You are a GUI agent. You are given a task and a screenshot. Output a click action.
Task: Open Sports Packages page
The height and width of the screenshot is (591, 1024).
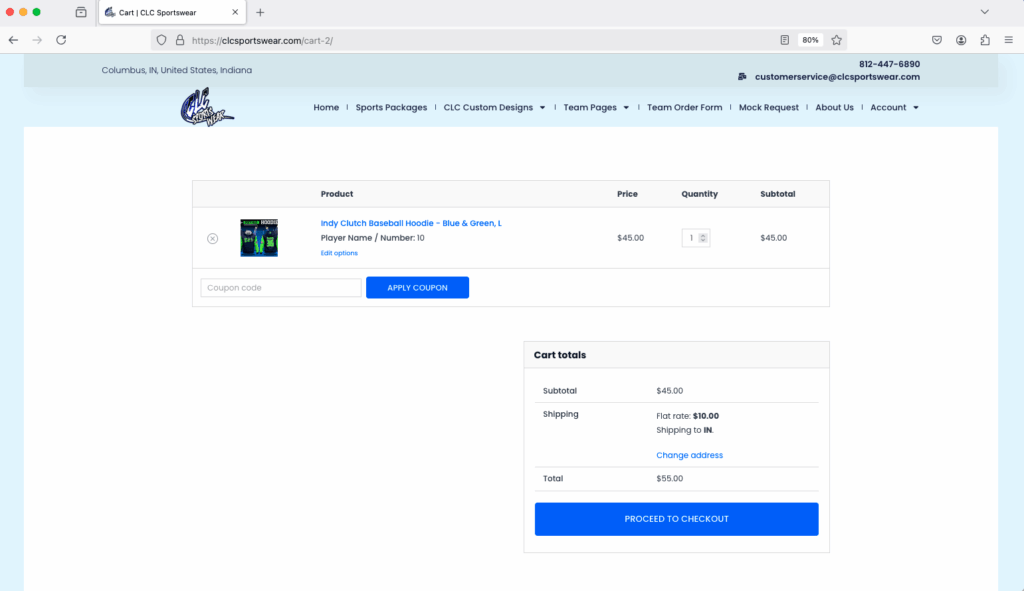pyautogui.click(x=391, y=107)
